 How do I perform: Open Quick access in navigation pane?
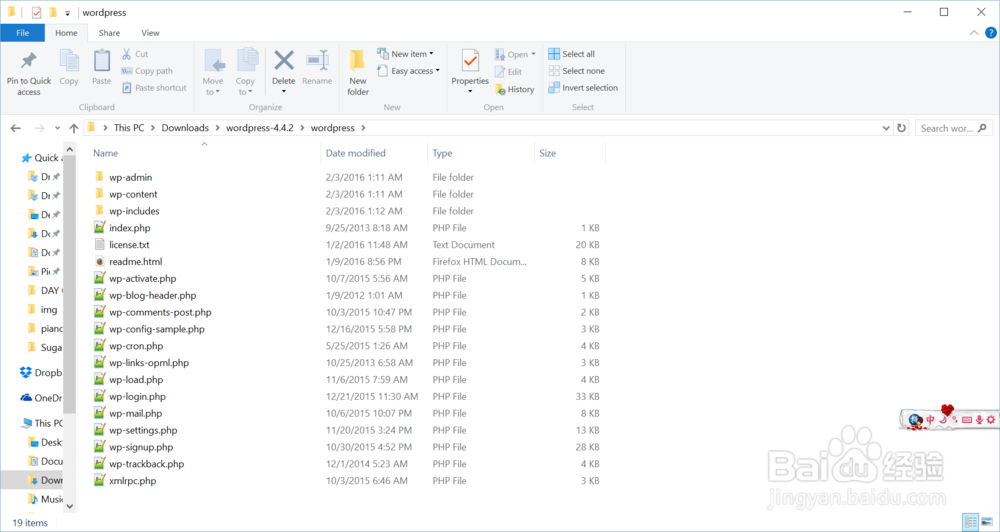point(42,158)
